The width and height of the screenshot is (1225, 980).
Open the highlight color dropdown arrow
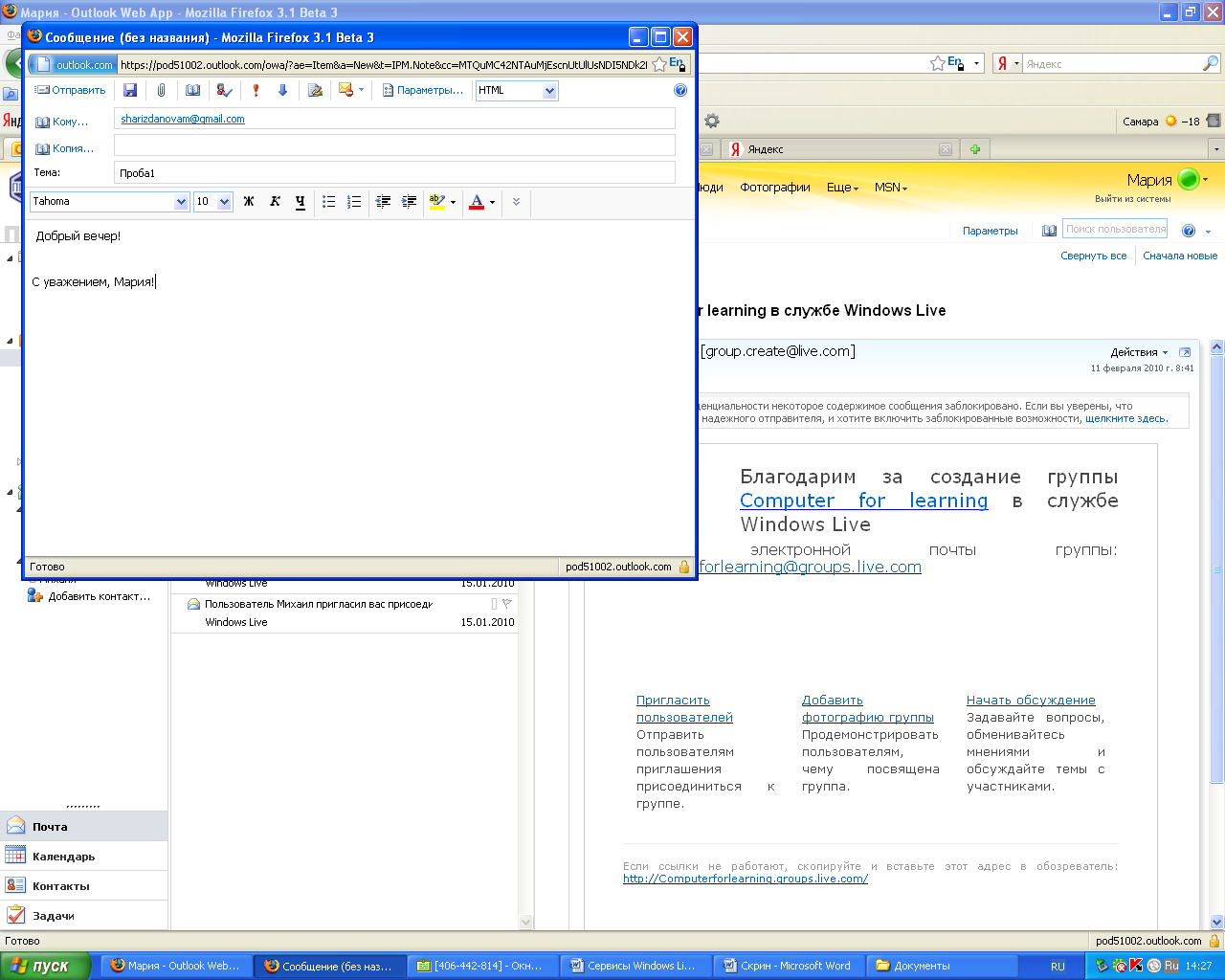(453, 202)
